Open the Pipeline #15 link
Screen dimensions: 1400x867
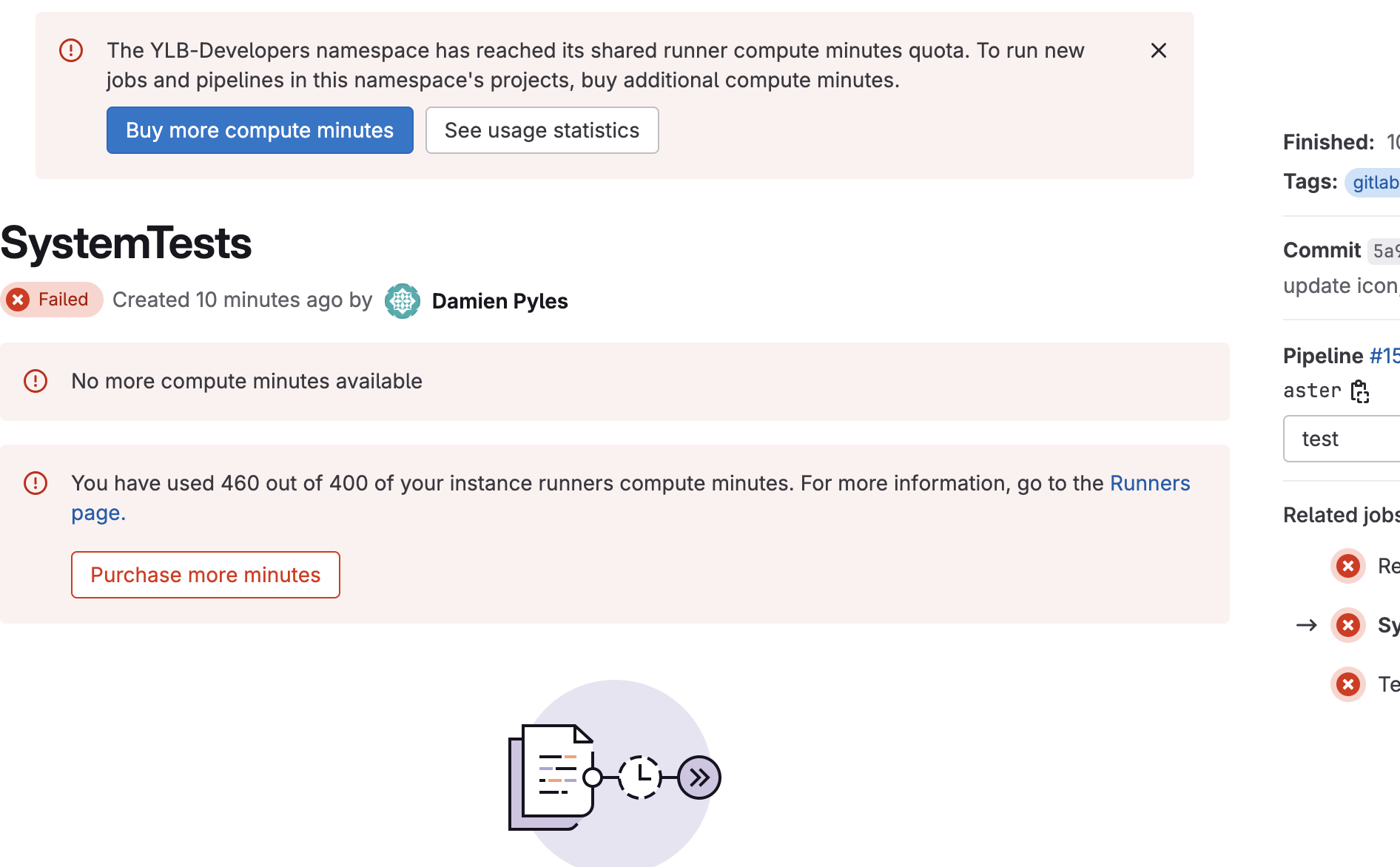point(1384,356)
